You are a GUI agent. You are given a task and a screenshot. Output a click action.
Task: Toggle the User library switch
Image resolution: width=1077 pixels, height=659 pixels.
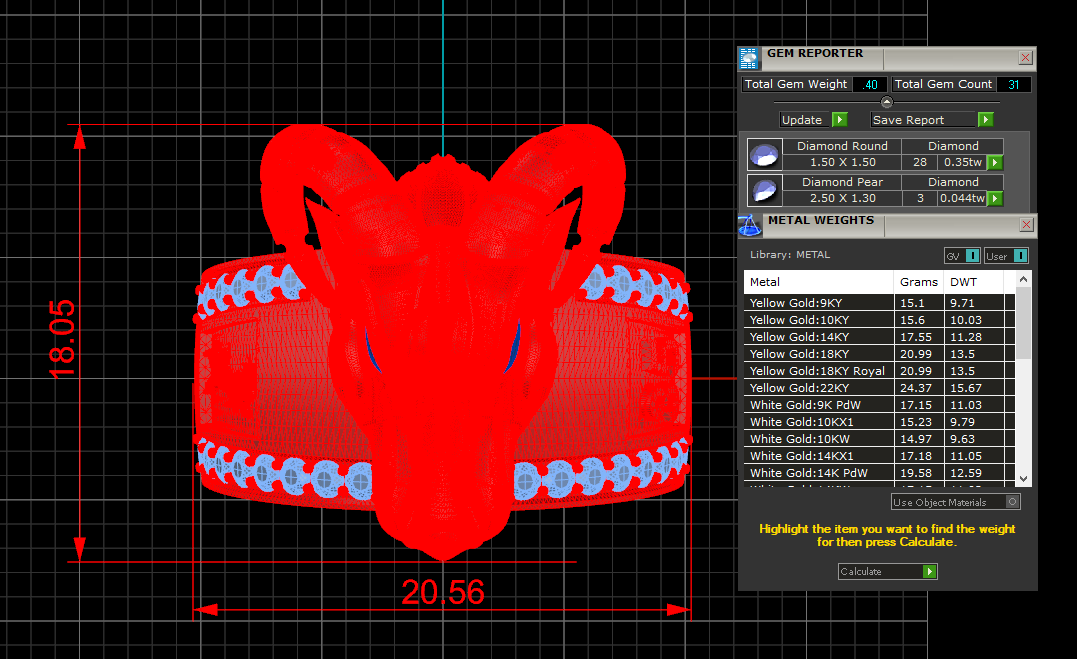(x=1006, y=256)
